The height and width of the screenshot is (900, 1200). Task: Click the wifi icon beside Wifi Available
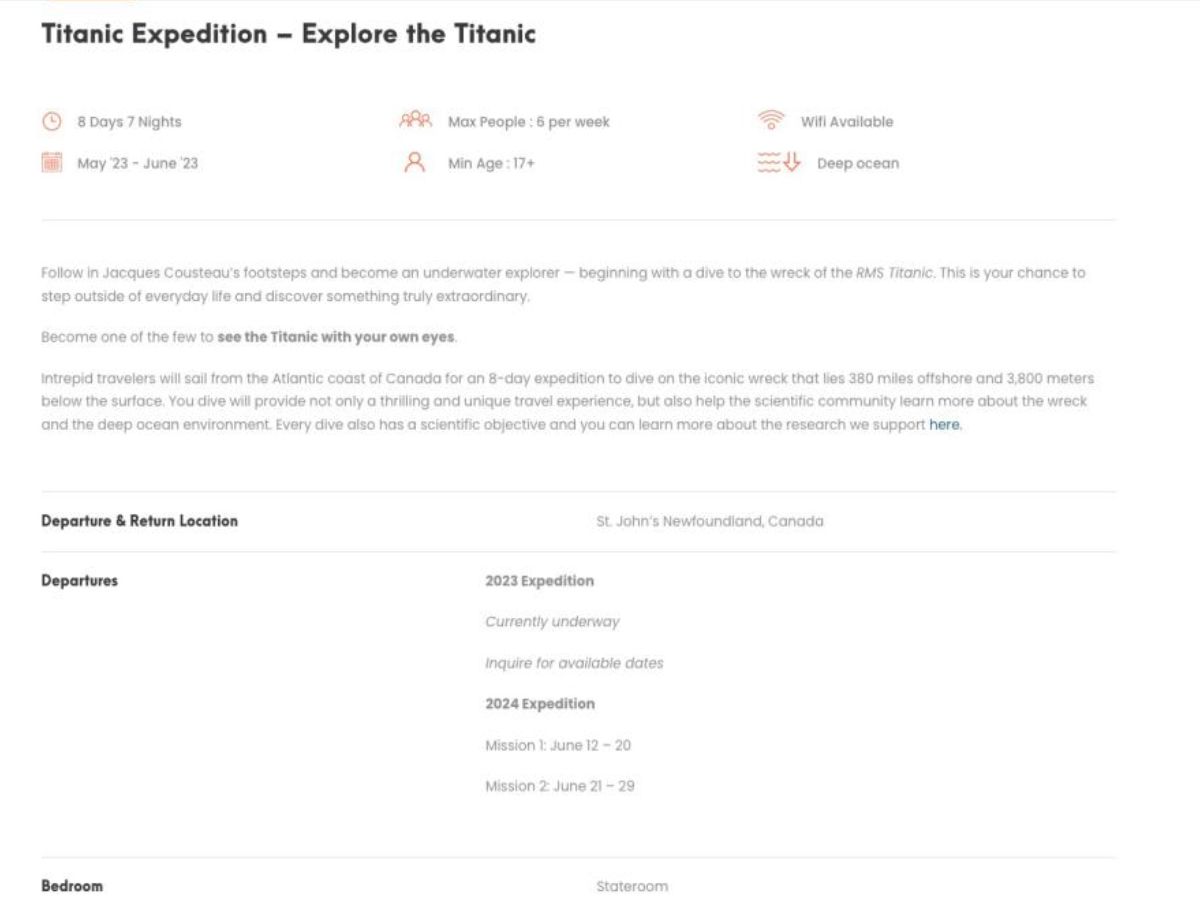pos(771,121)
